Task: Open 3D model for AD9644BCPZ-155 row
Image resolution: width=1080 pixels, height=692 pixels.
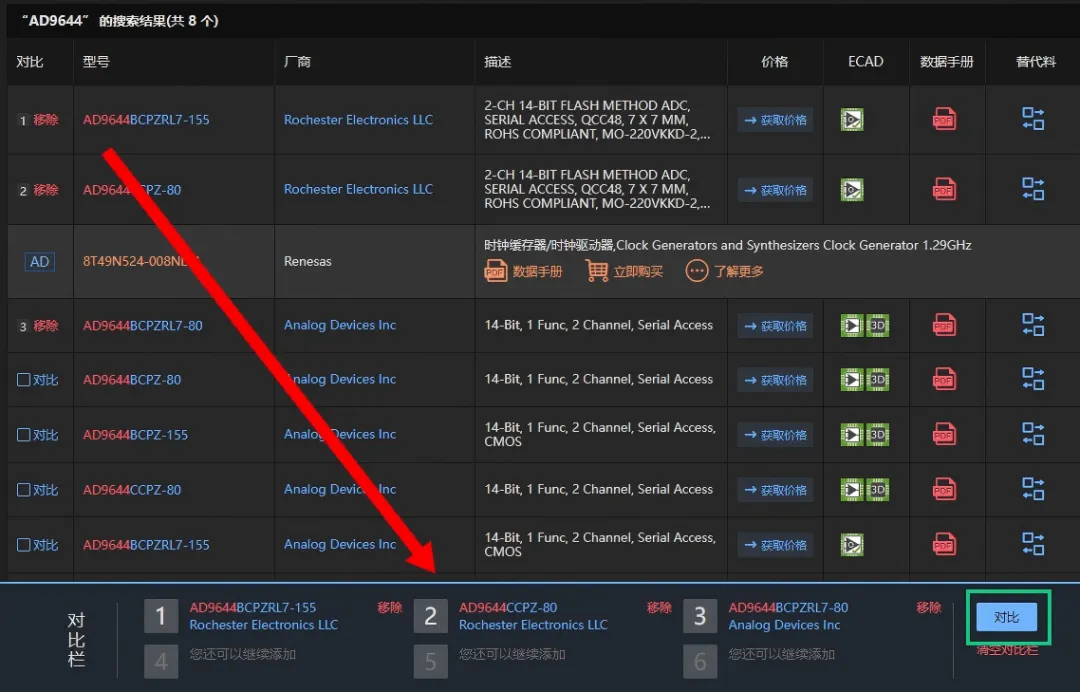Action: [878, 434]
